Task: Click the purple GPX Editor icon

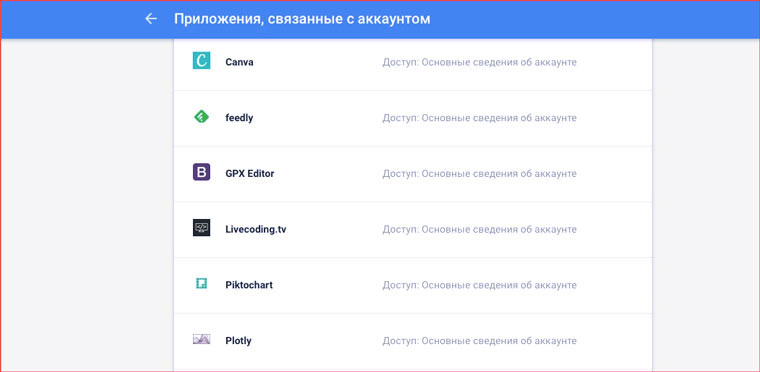Action: point(201,172)
